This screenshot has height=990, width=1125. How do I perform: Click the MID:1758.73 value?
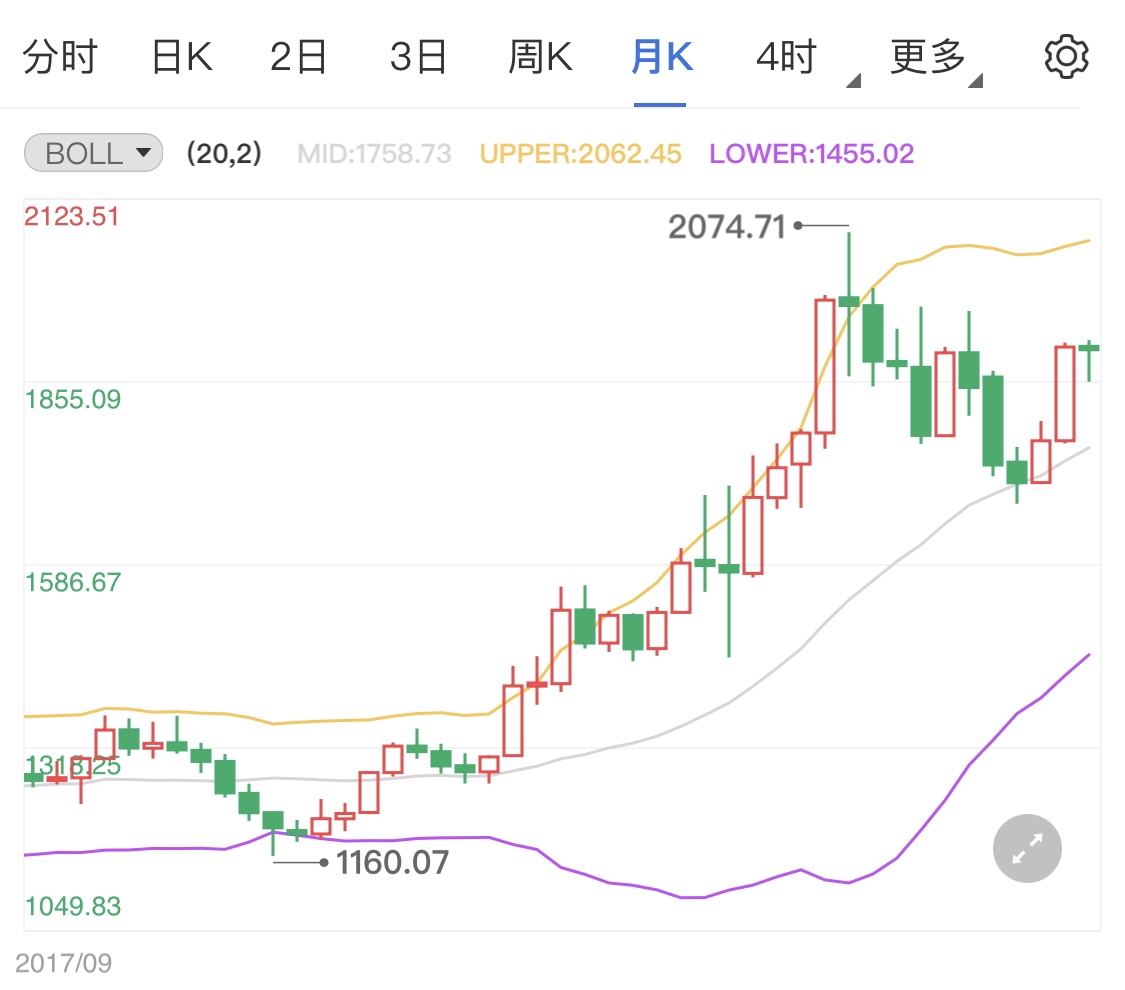click(374, 154)
